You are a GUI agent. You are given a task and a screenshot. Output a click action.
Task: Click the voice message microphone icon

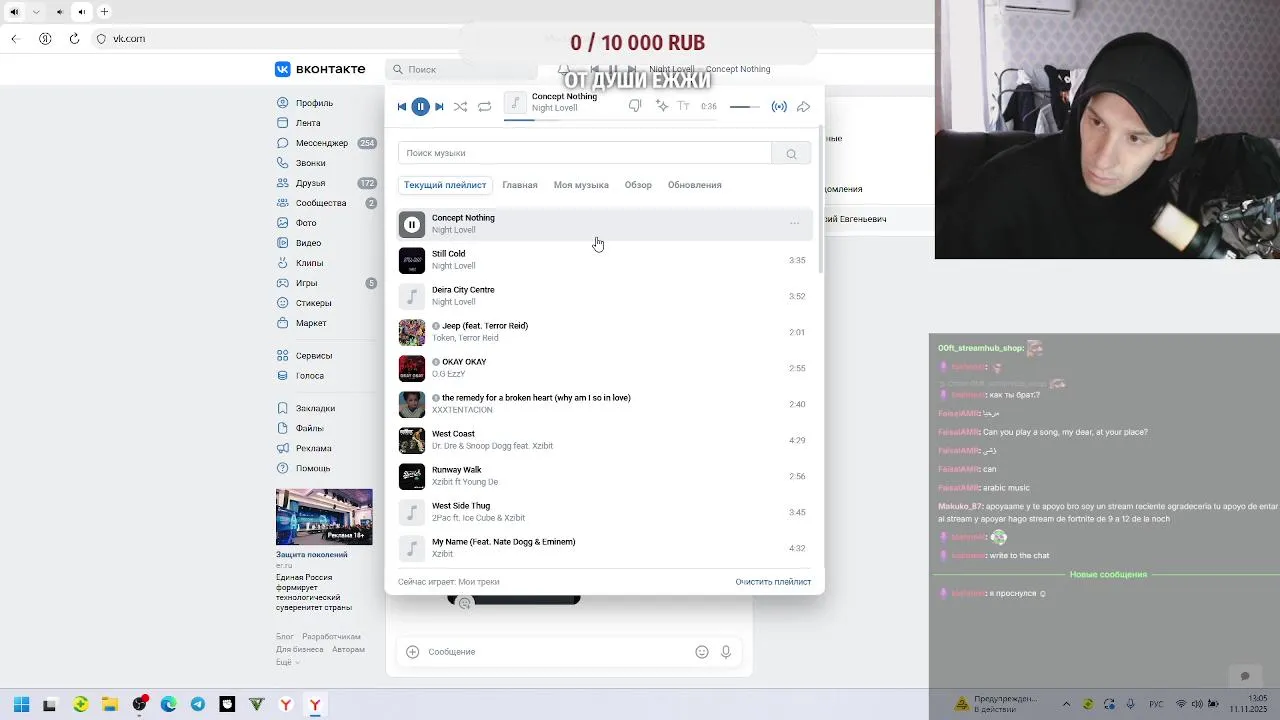(726, 652)
